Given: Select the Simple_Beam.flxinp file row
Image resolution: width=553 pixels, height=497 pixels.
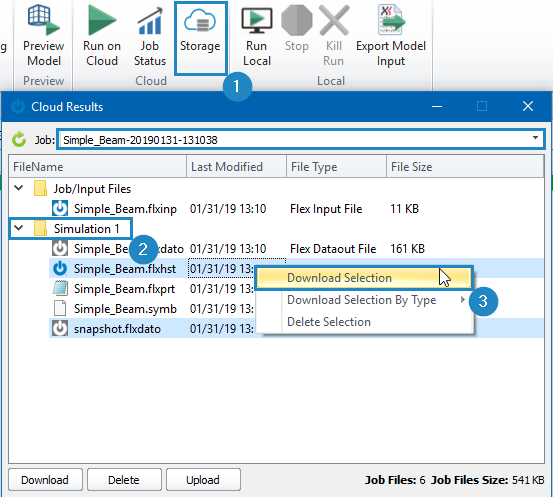Looking at the screenshot, I should click(x=276, y=209).
